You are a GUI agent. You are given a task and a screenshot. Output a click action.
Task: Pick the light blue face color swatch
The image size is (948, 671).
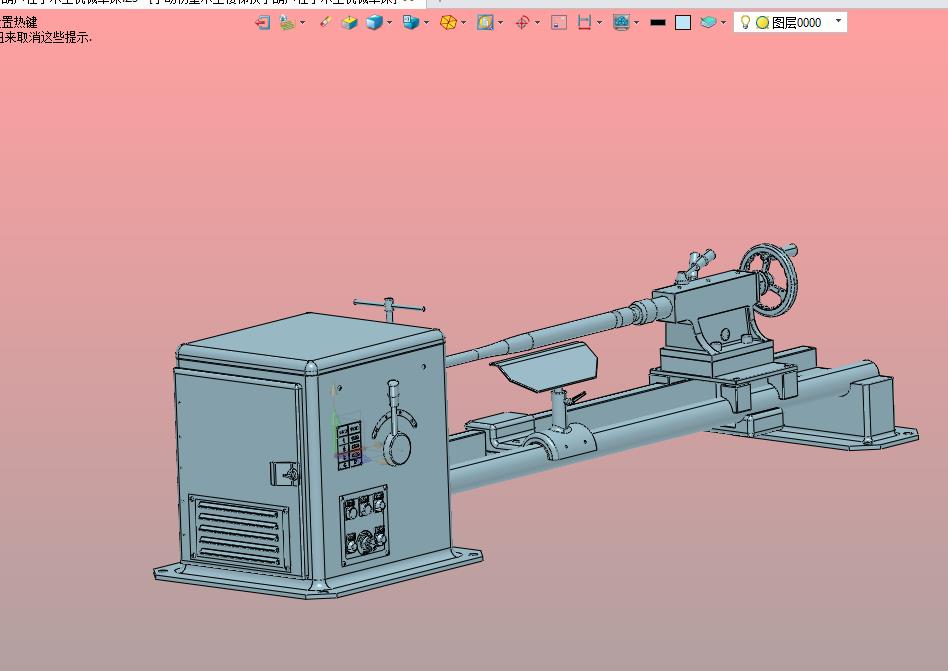tap(683, 23)
